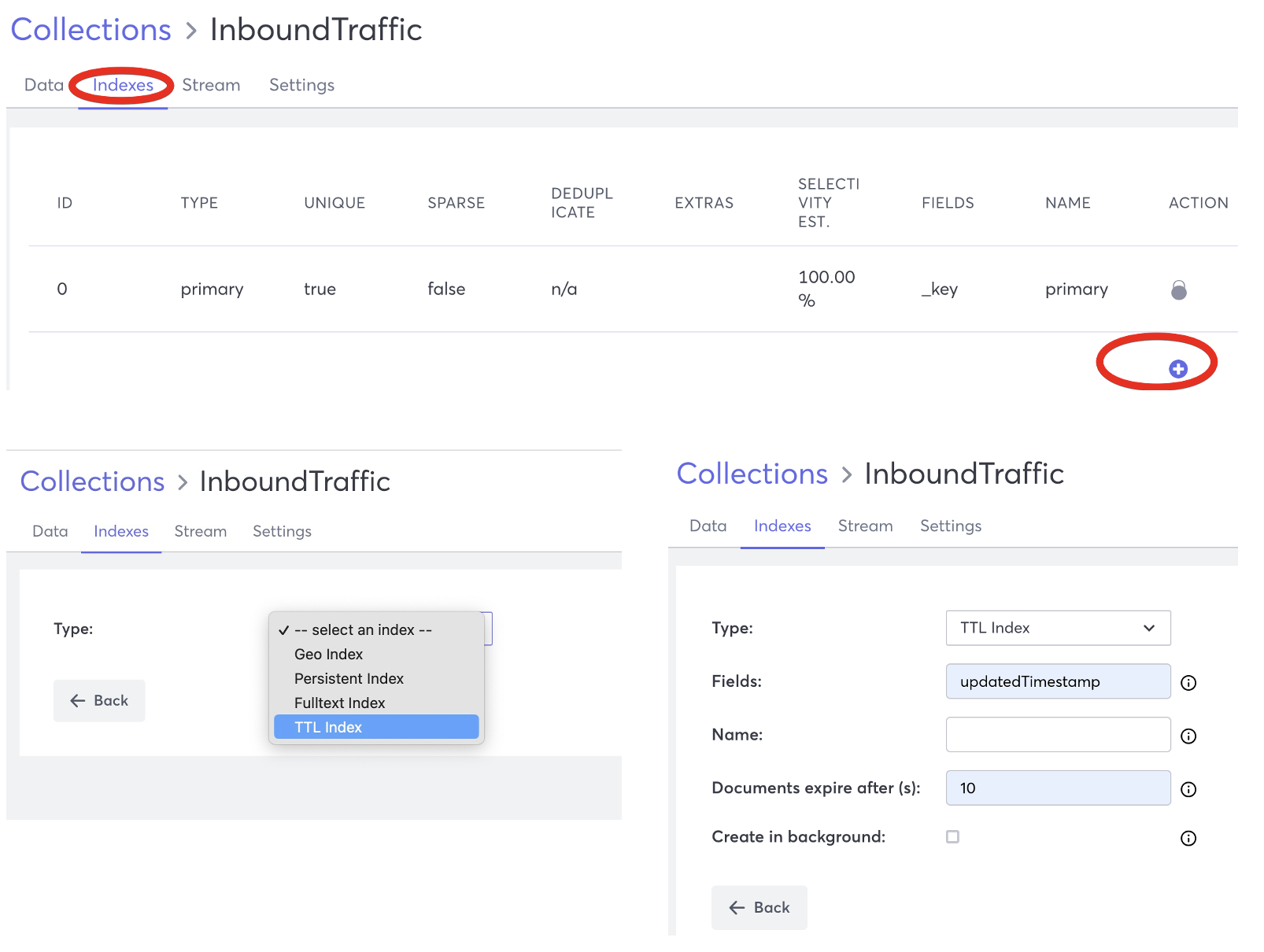Screen dimensions: 1264x952
Task: Click the SELECTIVITY EST. column header
Action: 829,203
